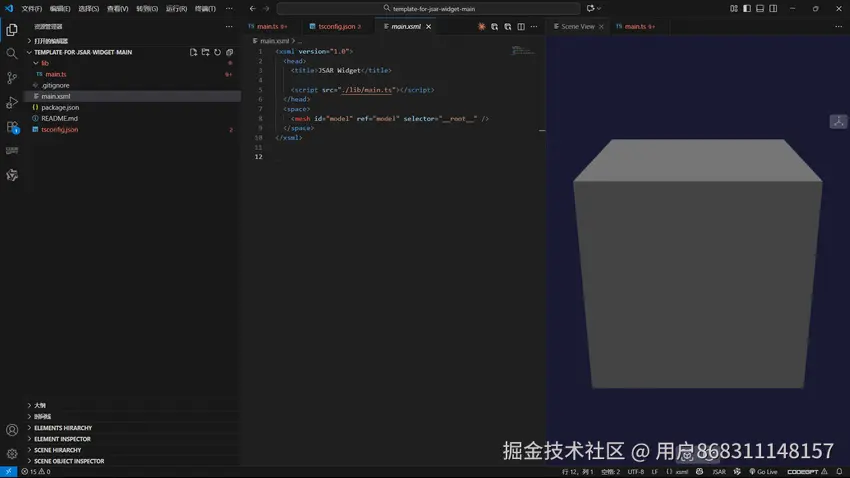
Task: Open the overflow menu ellipsis in menu bar
Action: coord(229,9)
